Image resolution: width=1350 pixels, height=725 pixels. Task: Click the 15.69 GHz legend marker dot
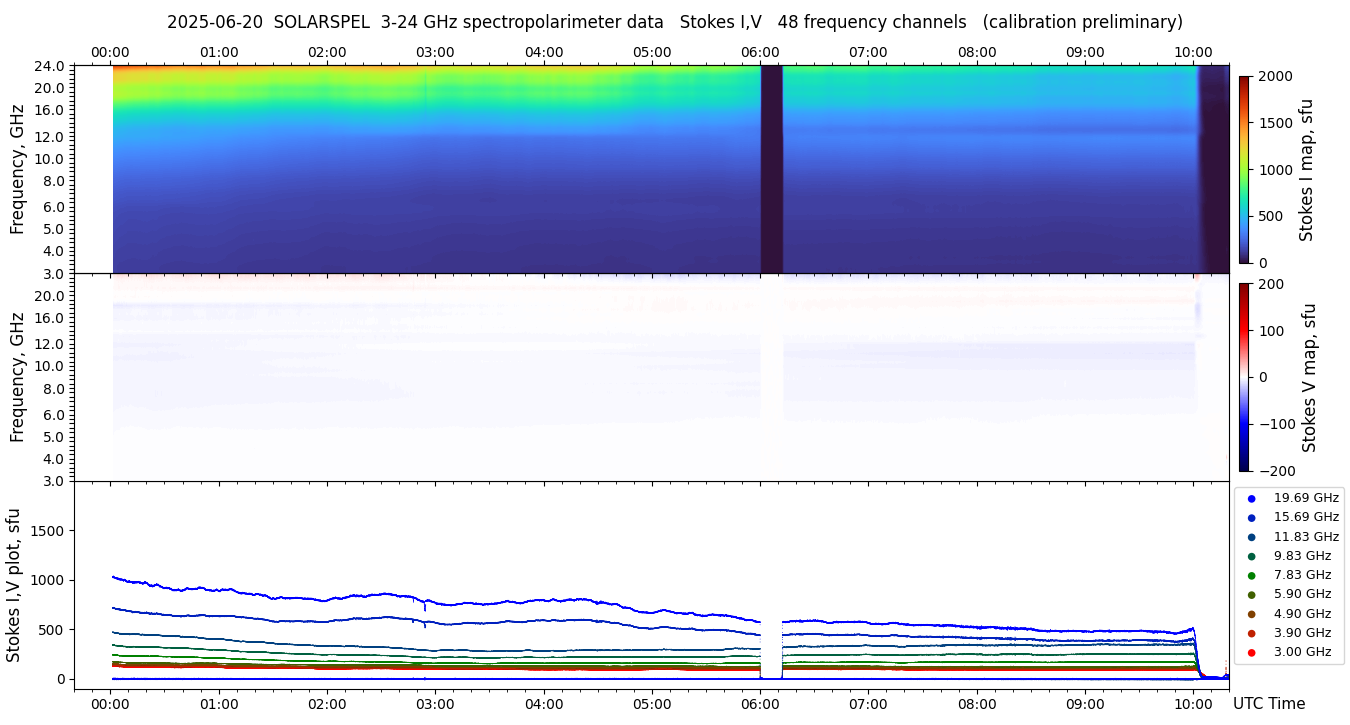1251,517
